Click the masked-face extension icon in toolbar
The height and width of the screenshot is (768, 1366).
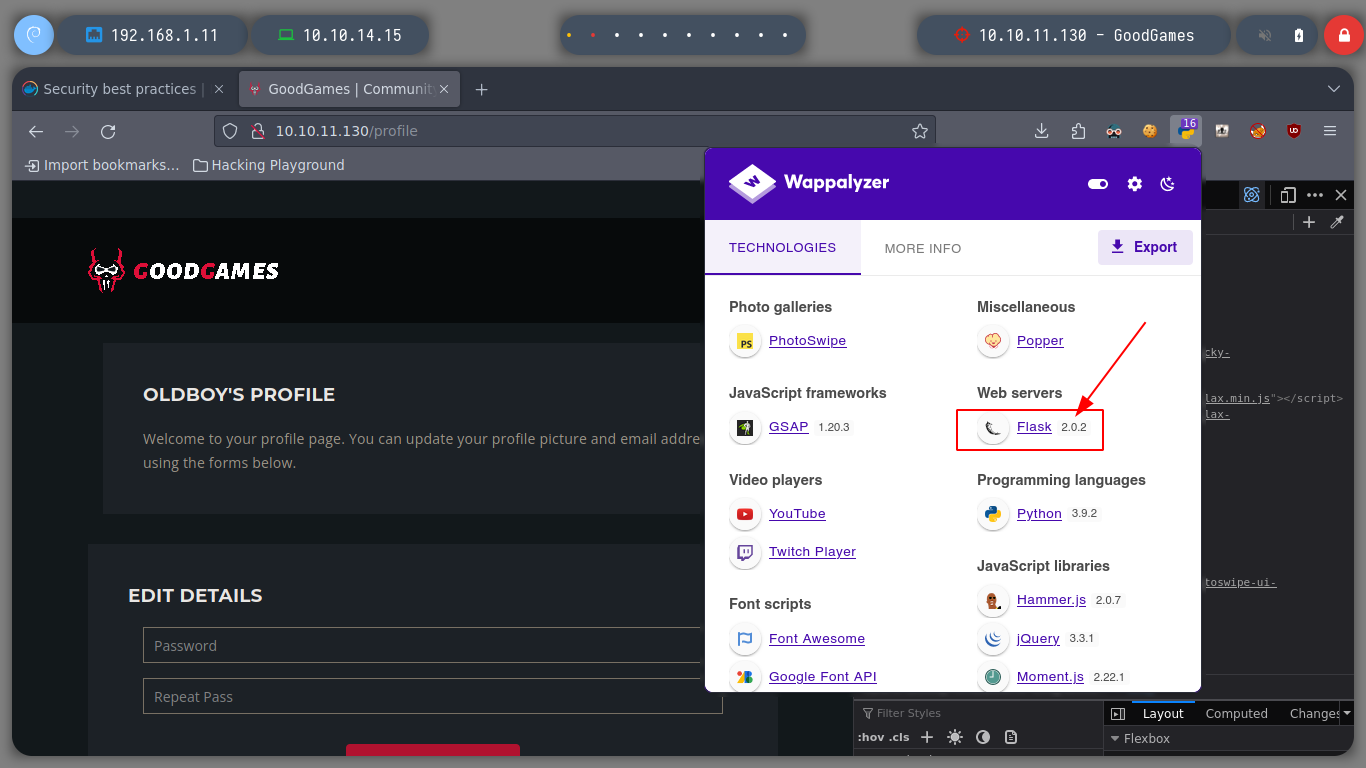[x=1114, y=131]
